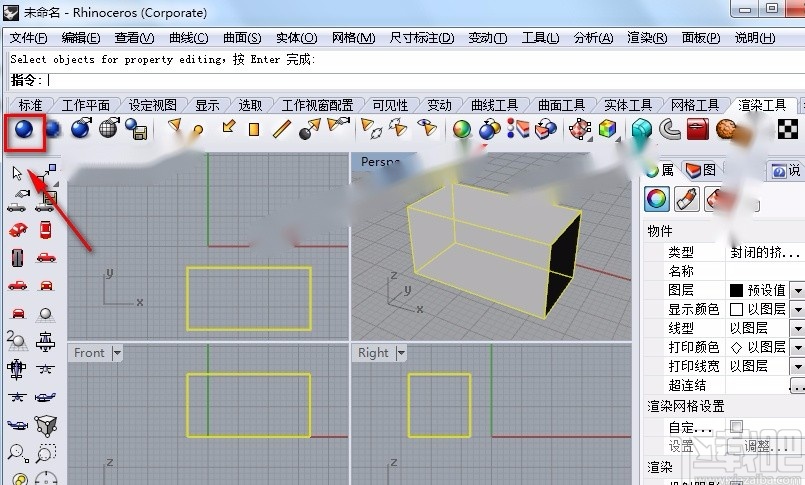Click the Right viewport title label
The image size is (805, 485).
(x=373, y=353)
